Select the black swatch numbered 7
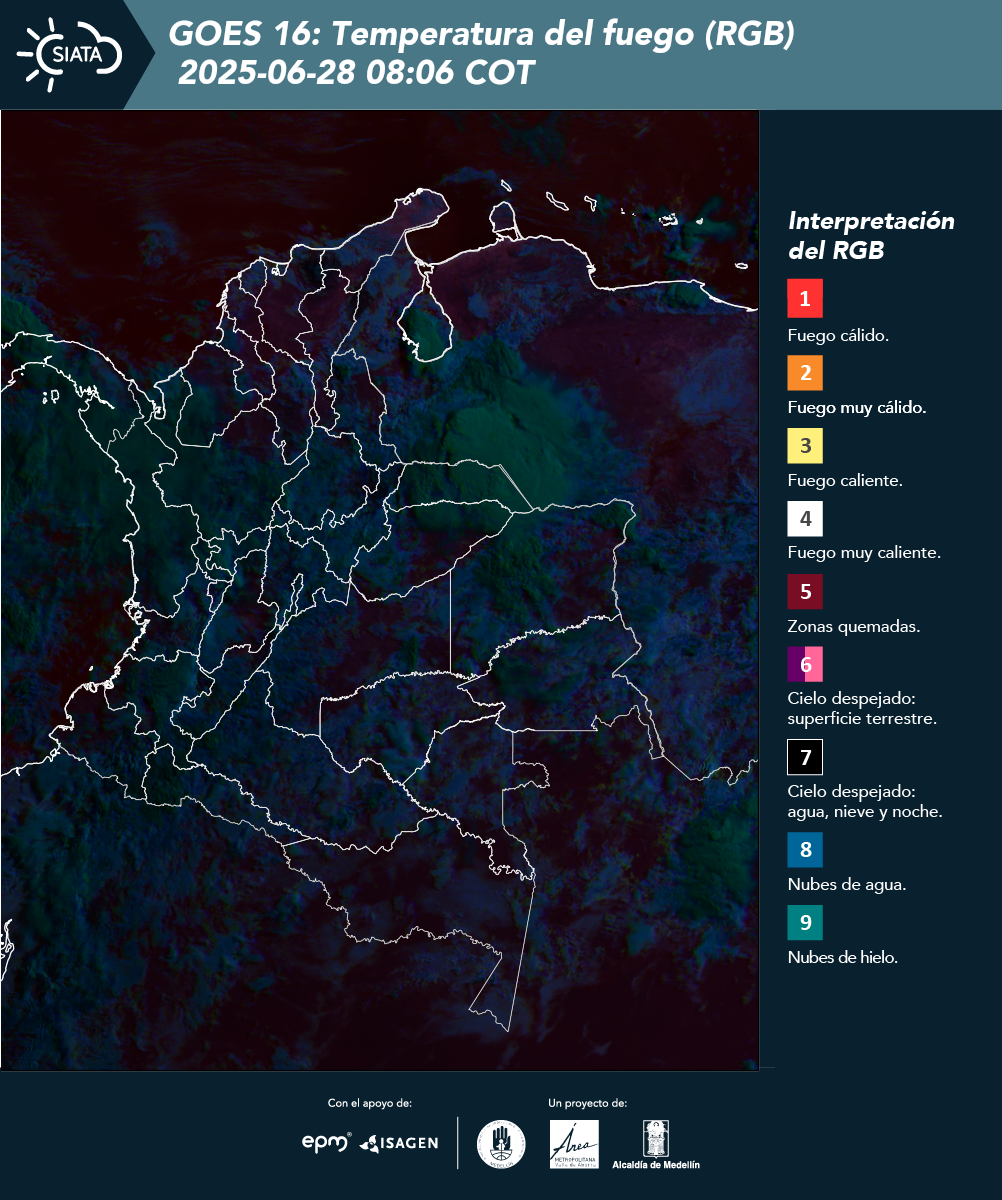 coord(805,757)
